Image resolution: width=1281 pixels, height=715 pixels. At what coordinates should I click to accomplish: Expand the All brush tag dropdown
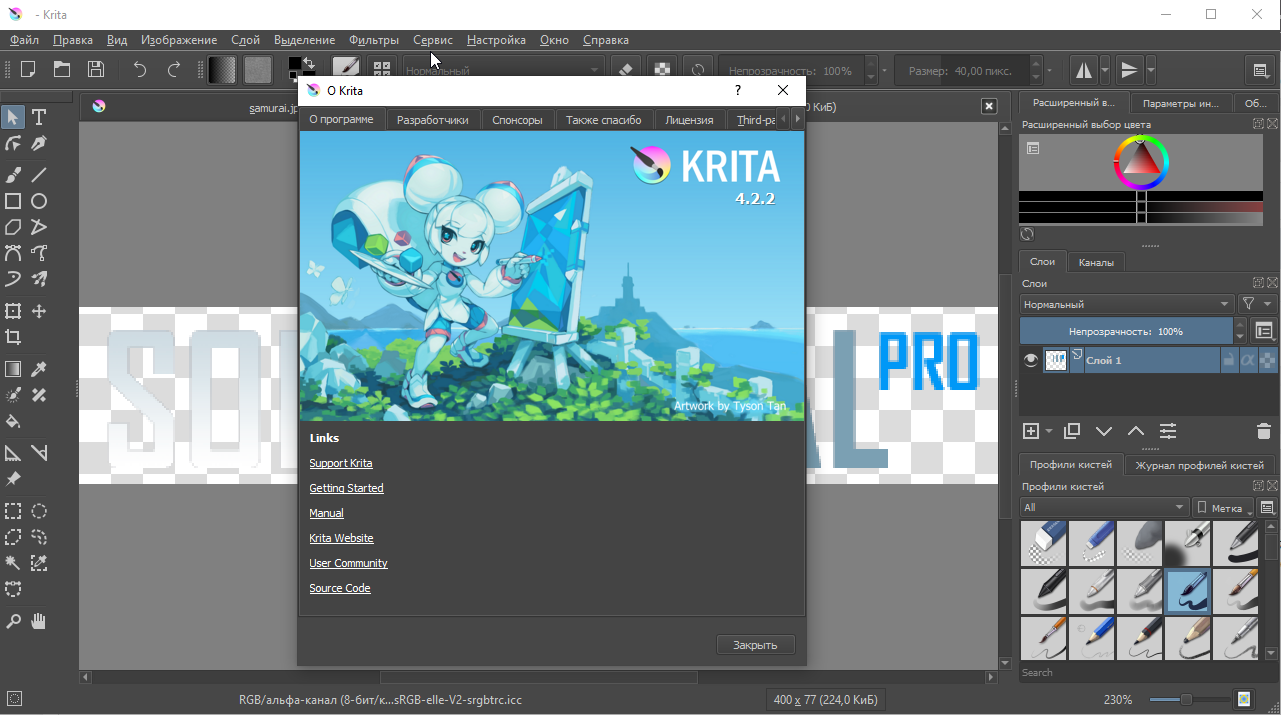coord(1103,508)
